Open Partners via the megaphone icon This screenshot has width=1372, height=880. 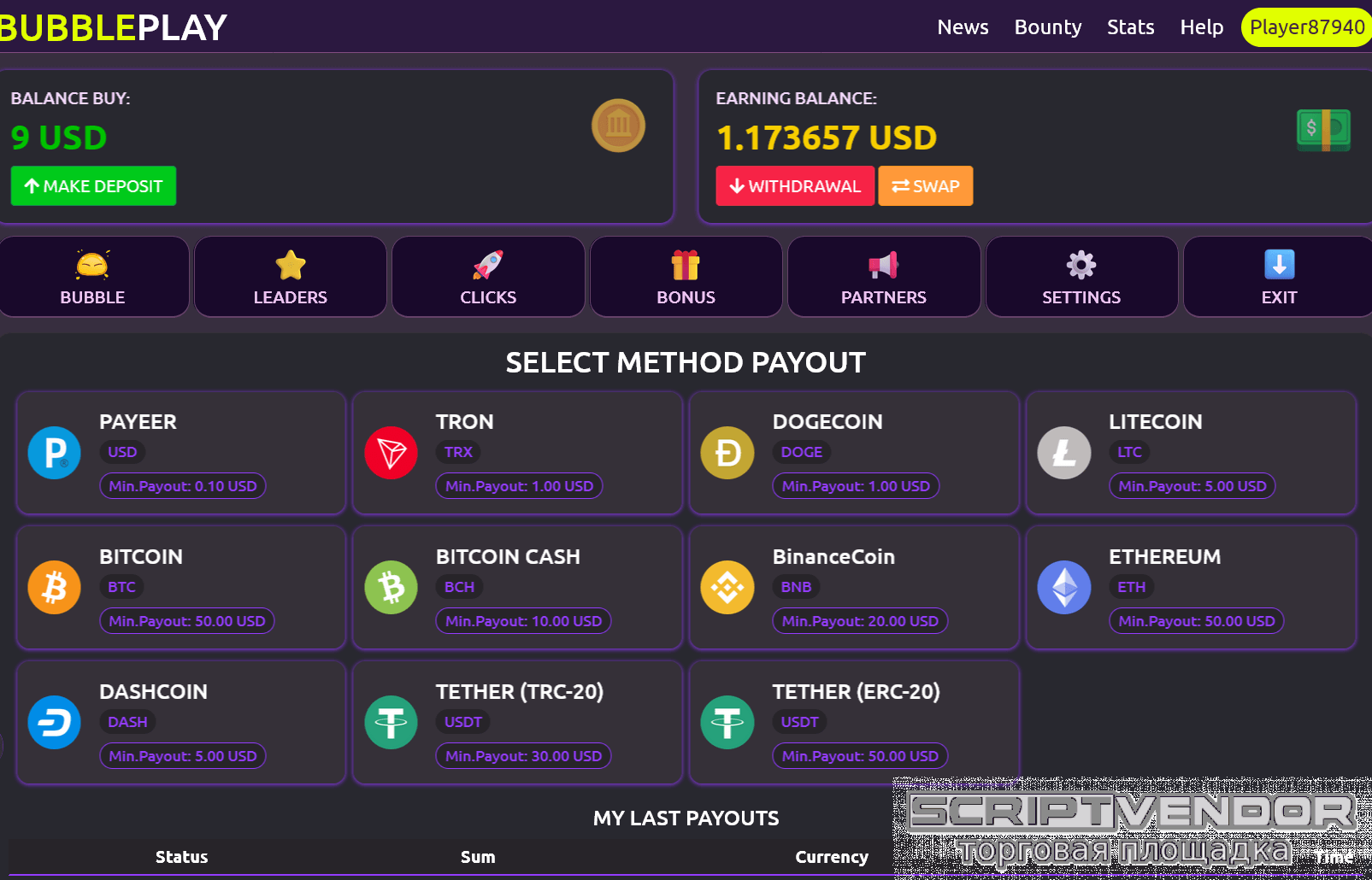click(884, 265)
